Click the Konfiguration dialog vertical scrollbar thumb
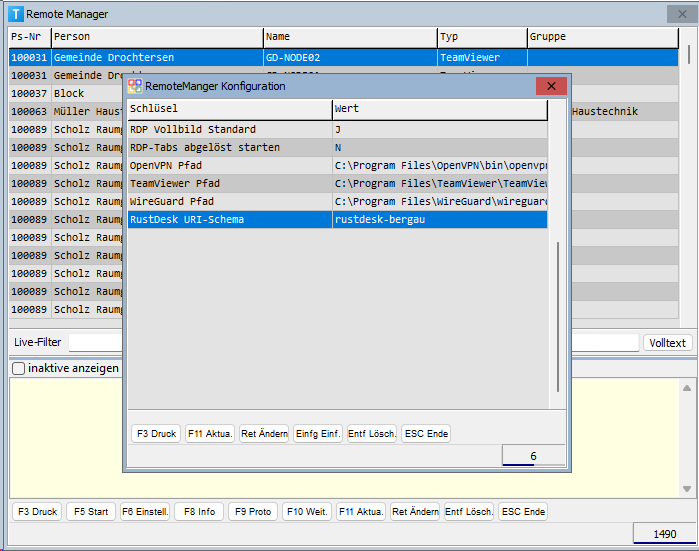The height and width of the screenshot is (551, 699). [x=558, y=317]
